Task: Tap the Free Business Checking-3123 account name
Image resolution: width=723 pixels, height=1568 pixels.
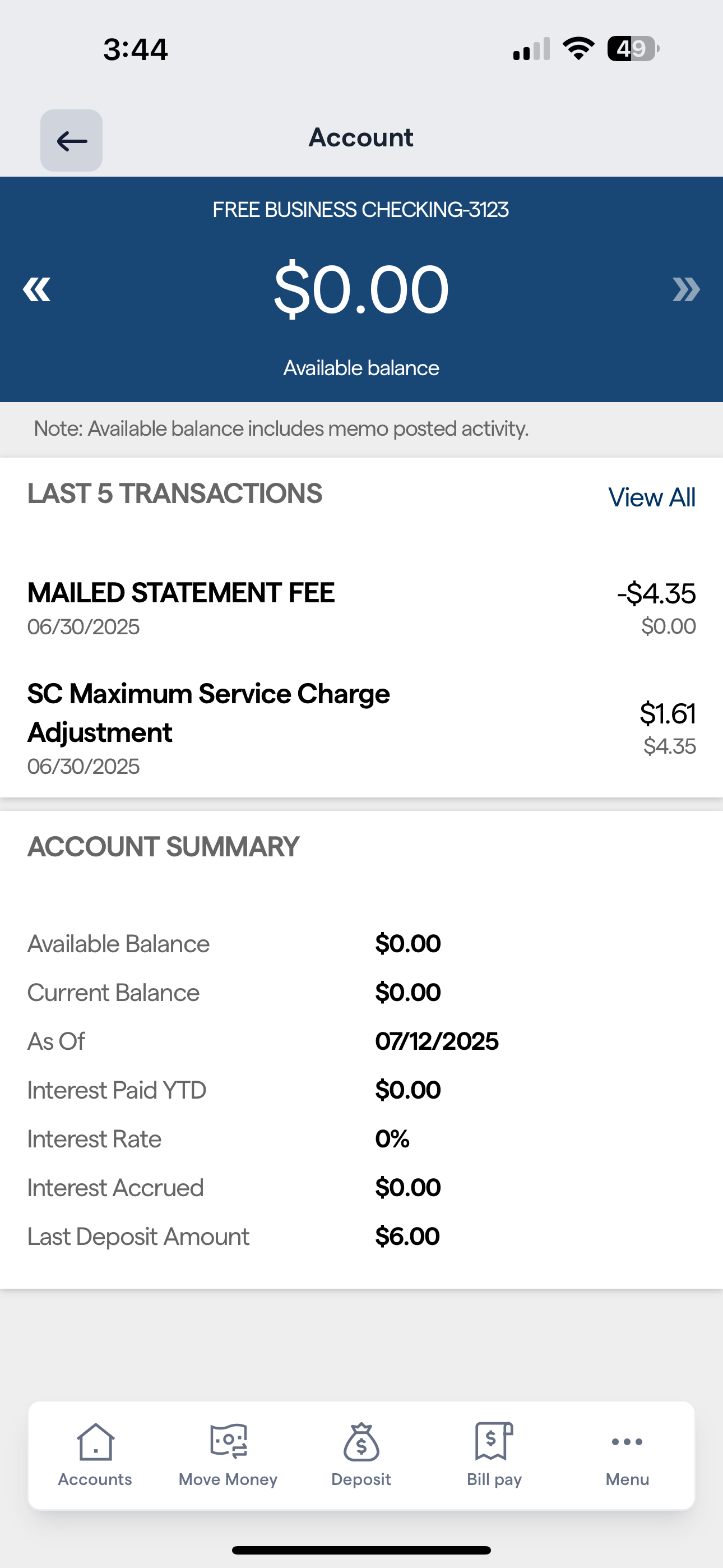Action: tap(361, 210)
